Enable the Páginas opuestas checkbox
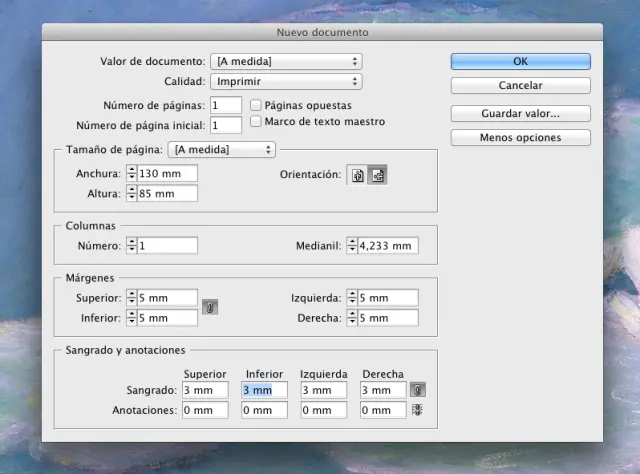640x474 pixels. pyautogui.click(x=256, y=105)
